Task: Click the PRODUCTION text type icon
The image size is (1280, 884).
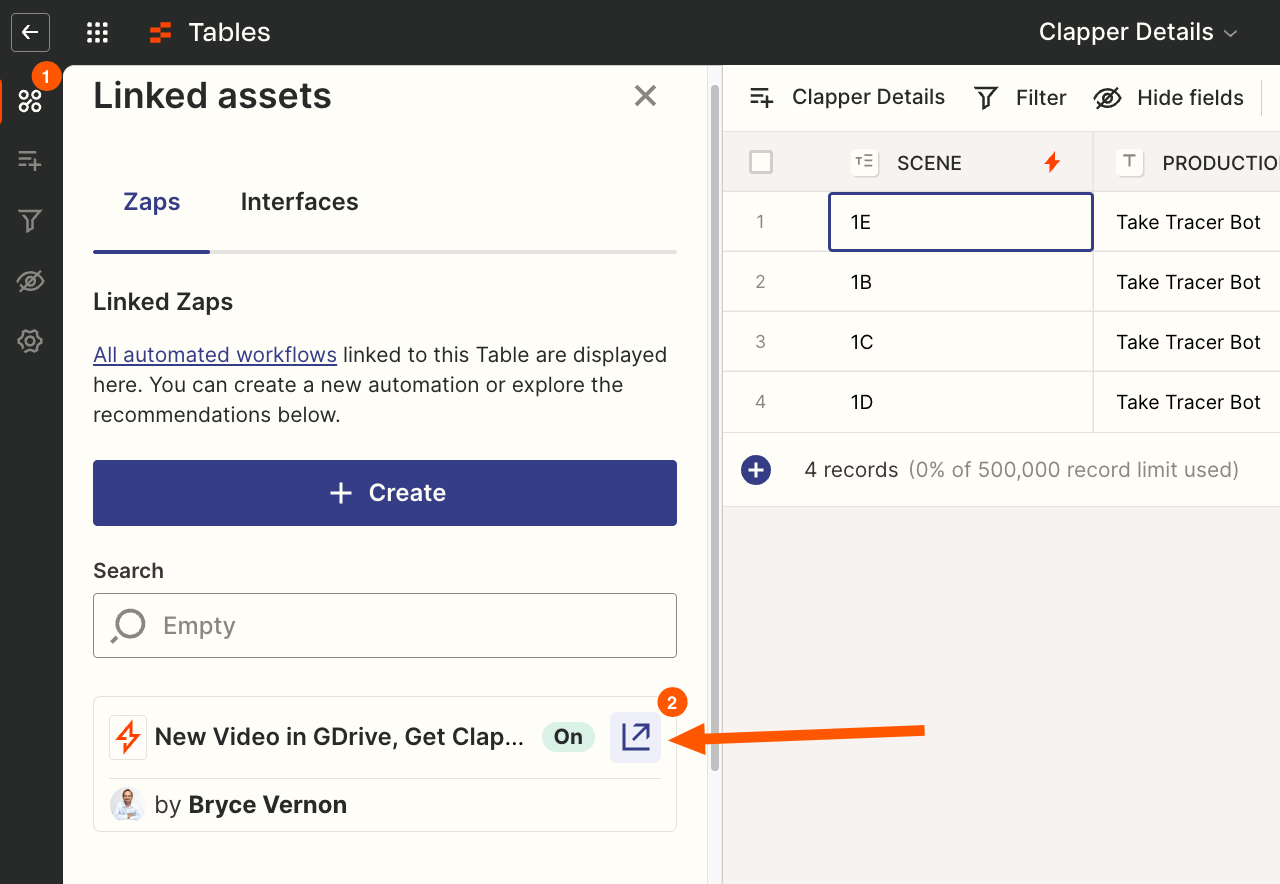Action: coord(1130,162)
